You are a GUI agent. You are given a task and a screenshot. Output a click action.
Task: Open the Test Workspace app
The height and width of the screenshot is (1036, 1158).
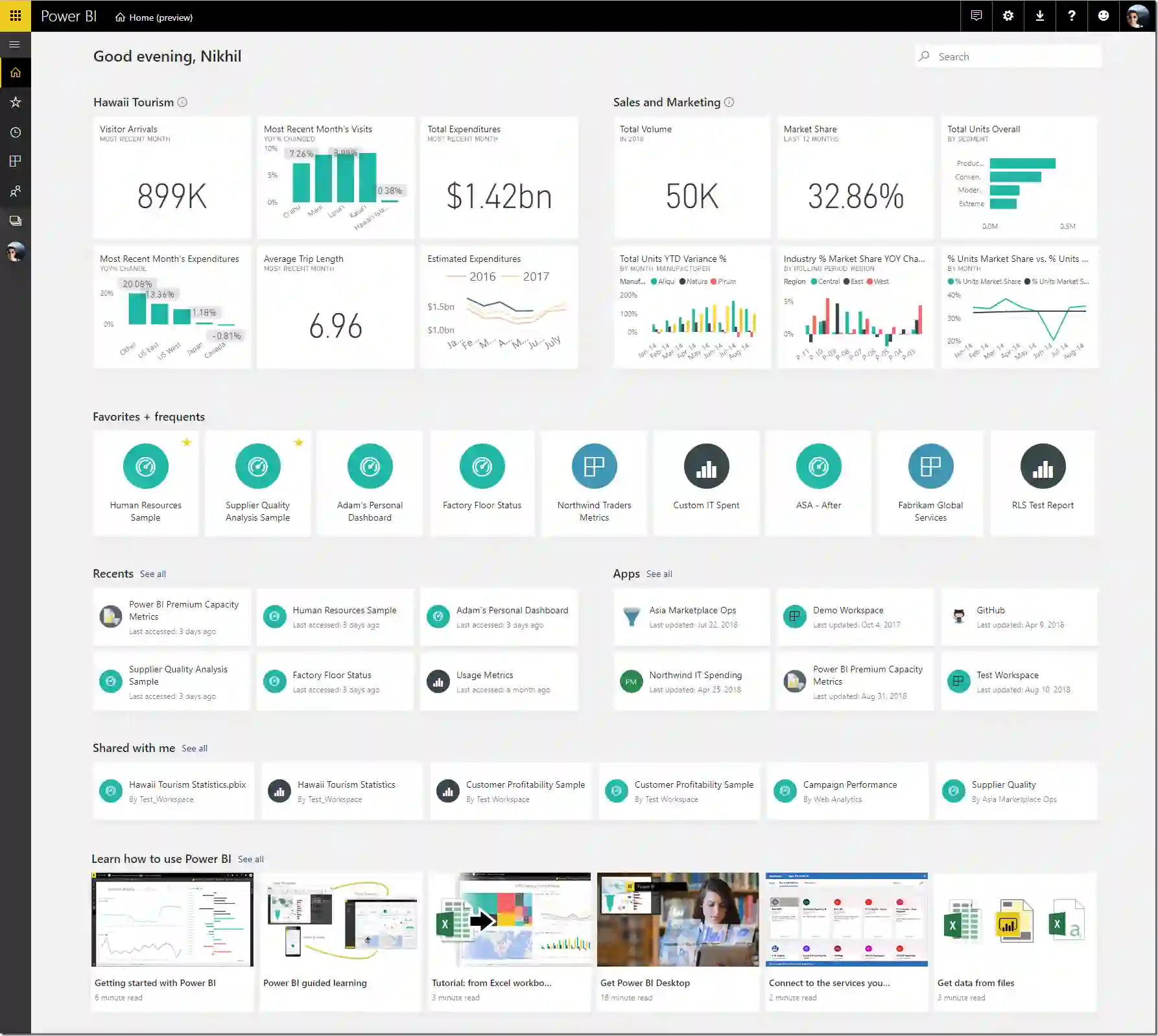coord(1020,682)
